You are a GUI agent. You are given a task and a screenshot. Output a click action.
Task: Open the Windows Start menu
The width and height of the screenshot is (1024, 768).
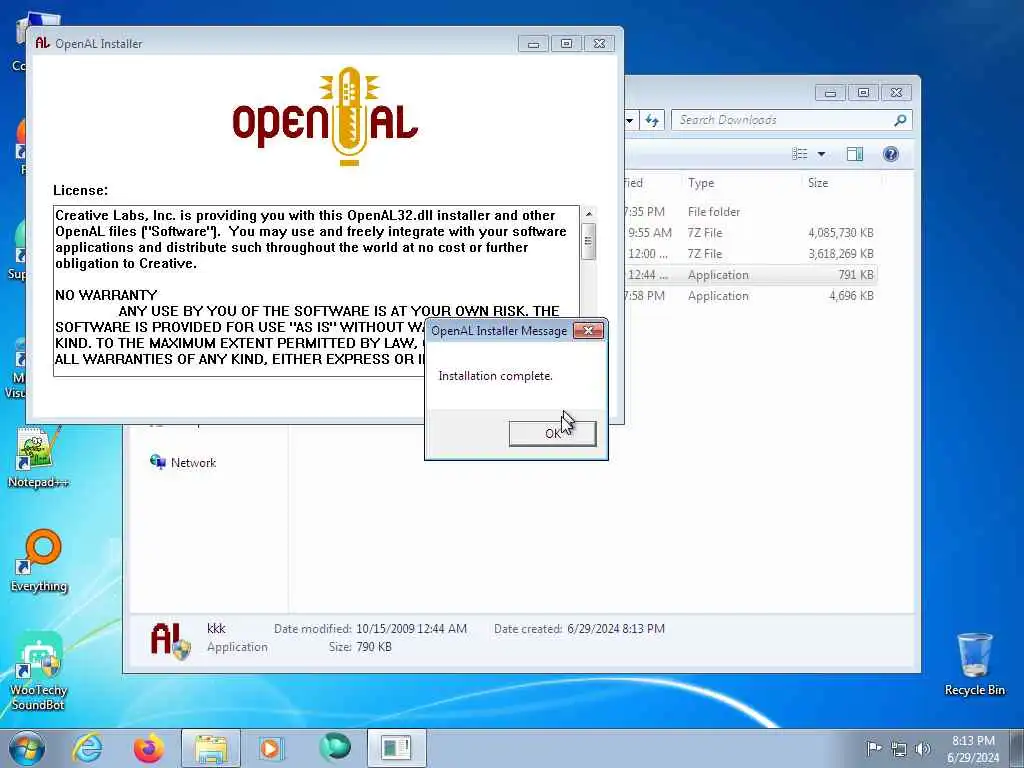pyautogui.click(x=26, y=748)
